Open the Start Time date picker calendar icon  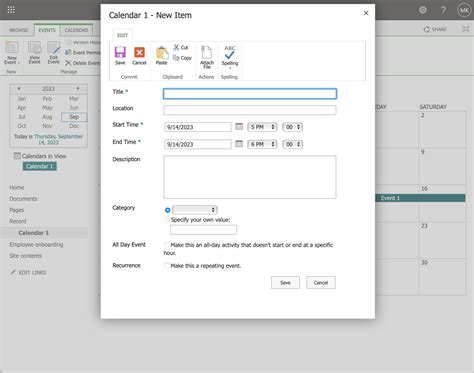coord(239,126)
